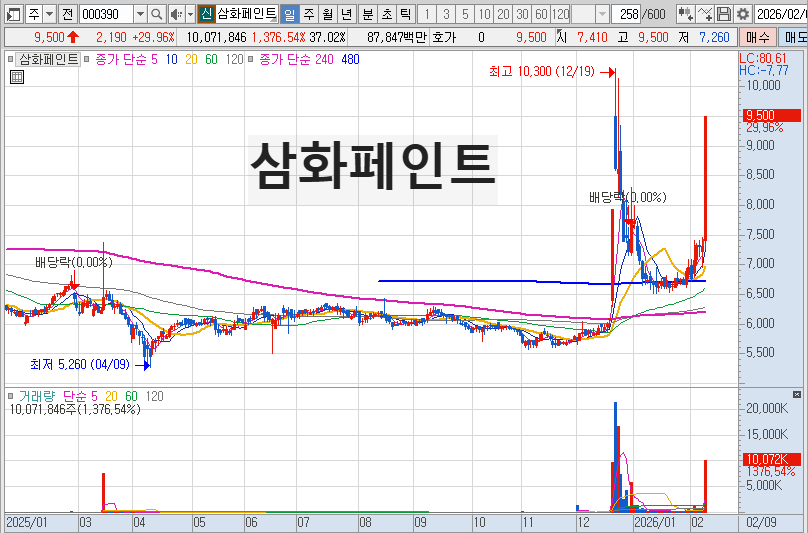Edit the 258 candle count field

click(627, 14)
